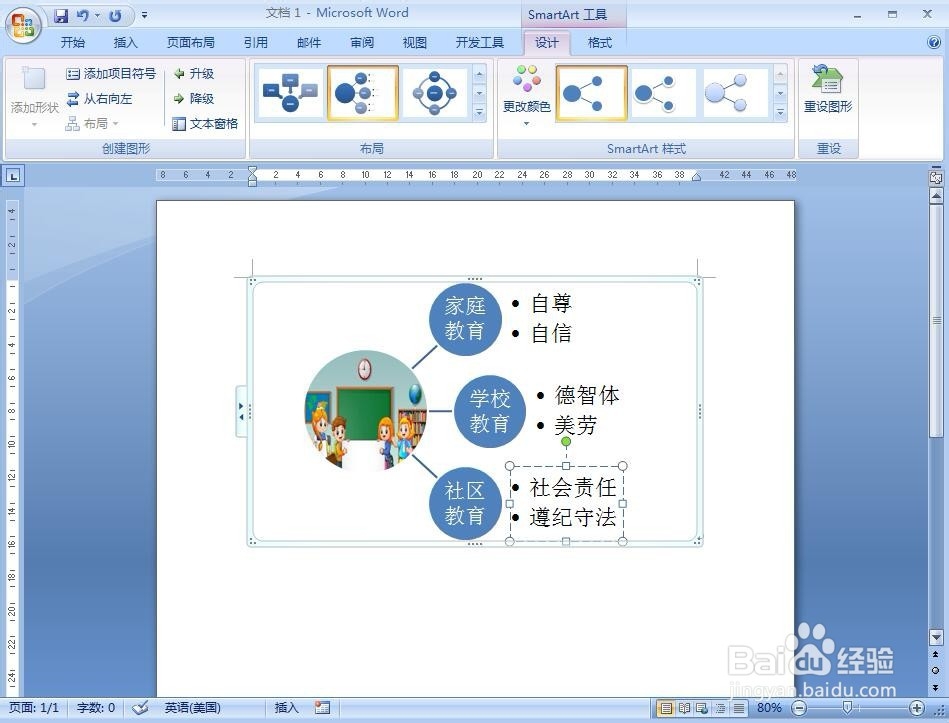Save the document with the floppy icon
Image resolution: width=949 pixels, height=723 pixels.
pos(61,15)
